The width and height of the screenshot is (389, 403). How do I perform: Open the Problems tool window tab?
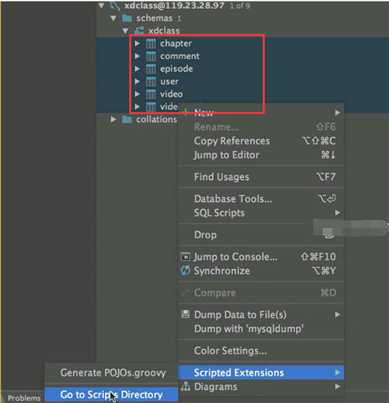click(24, 398)
